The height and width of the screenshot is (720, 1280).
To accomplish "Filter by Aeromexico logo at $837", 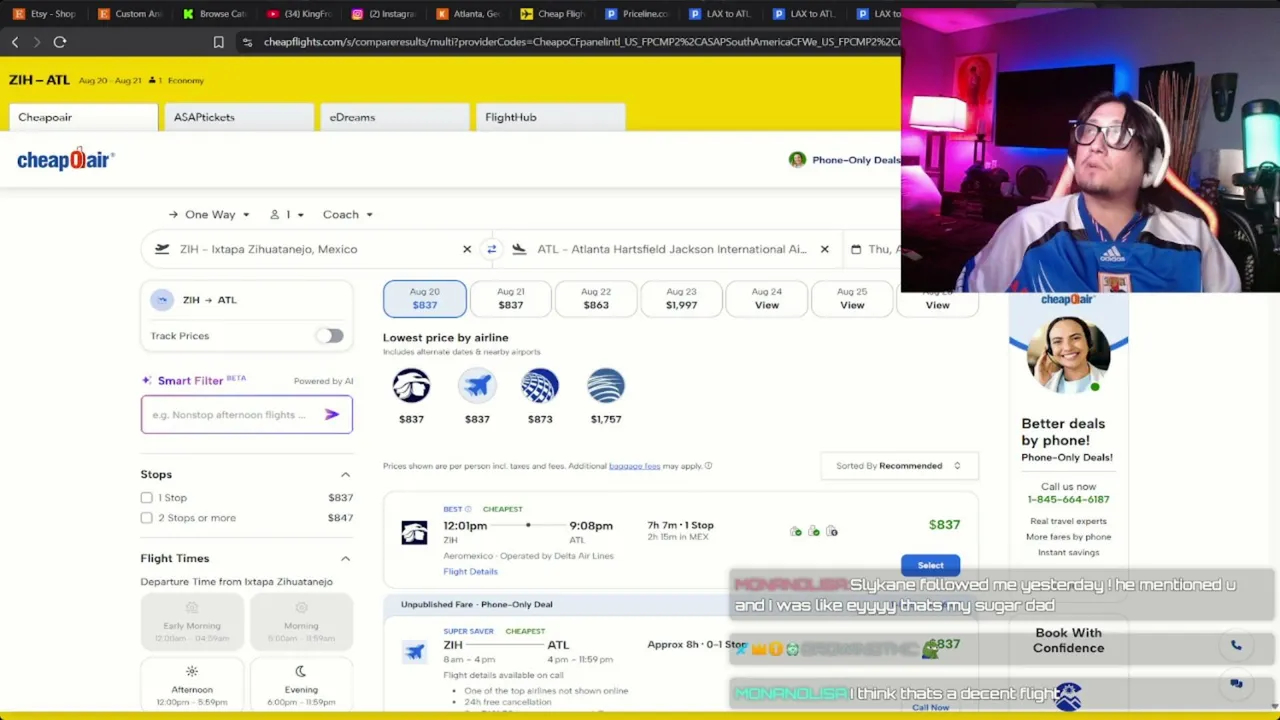I will pyautogui.click(x=411, y=386).
